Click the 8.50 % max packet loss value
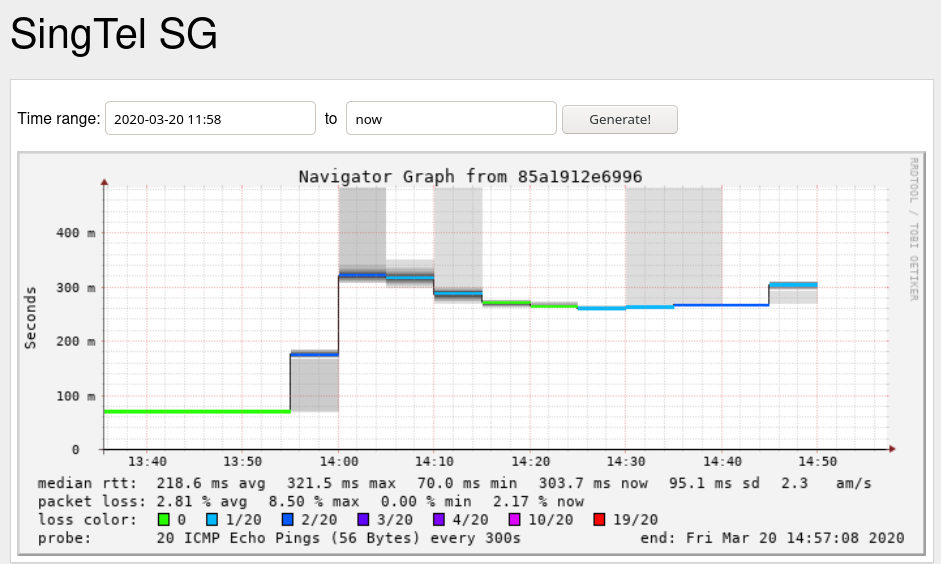 (x=313, y=502)
